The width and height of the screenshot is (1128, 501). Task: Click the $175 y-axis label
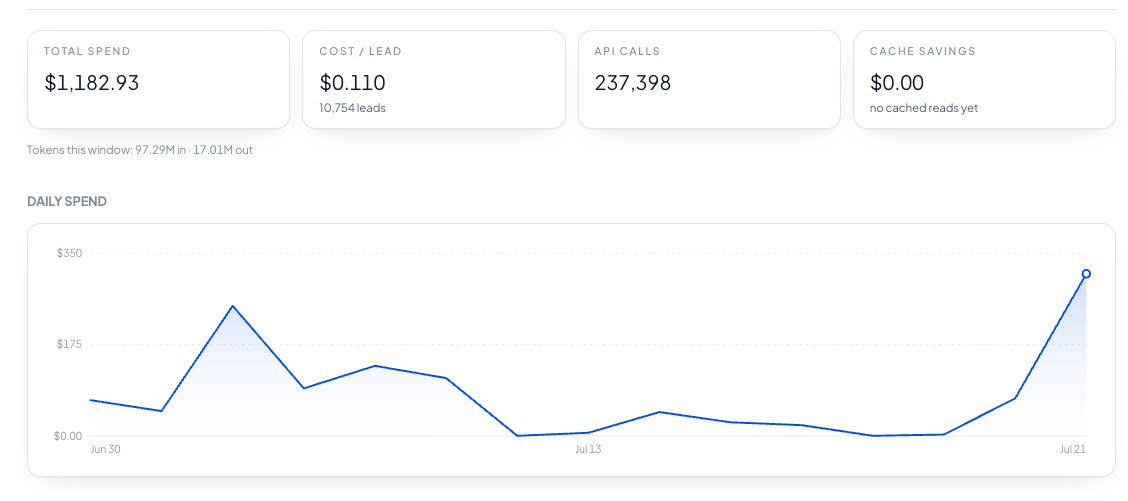(x=70, y=345)
